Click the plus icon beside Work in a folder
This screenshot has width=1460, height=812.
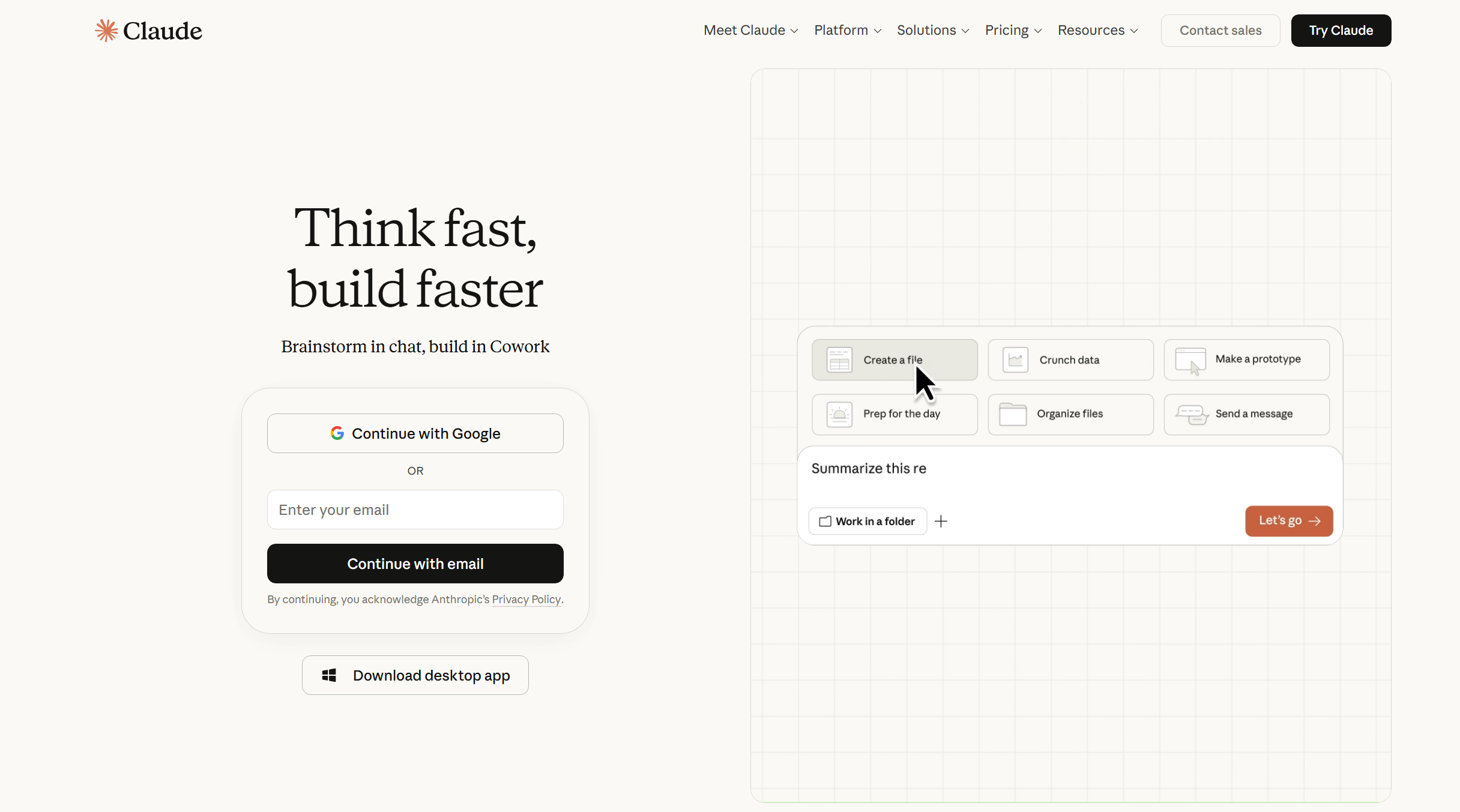click(941, 521)
